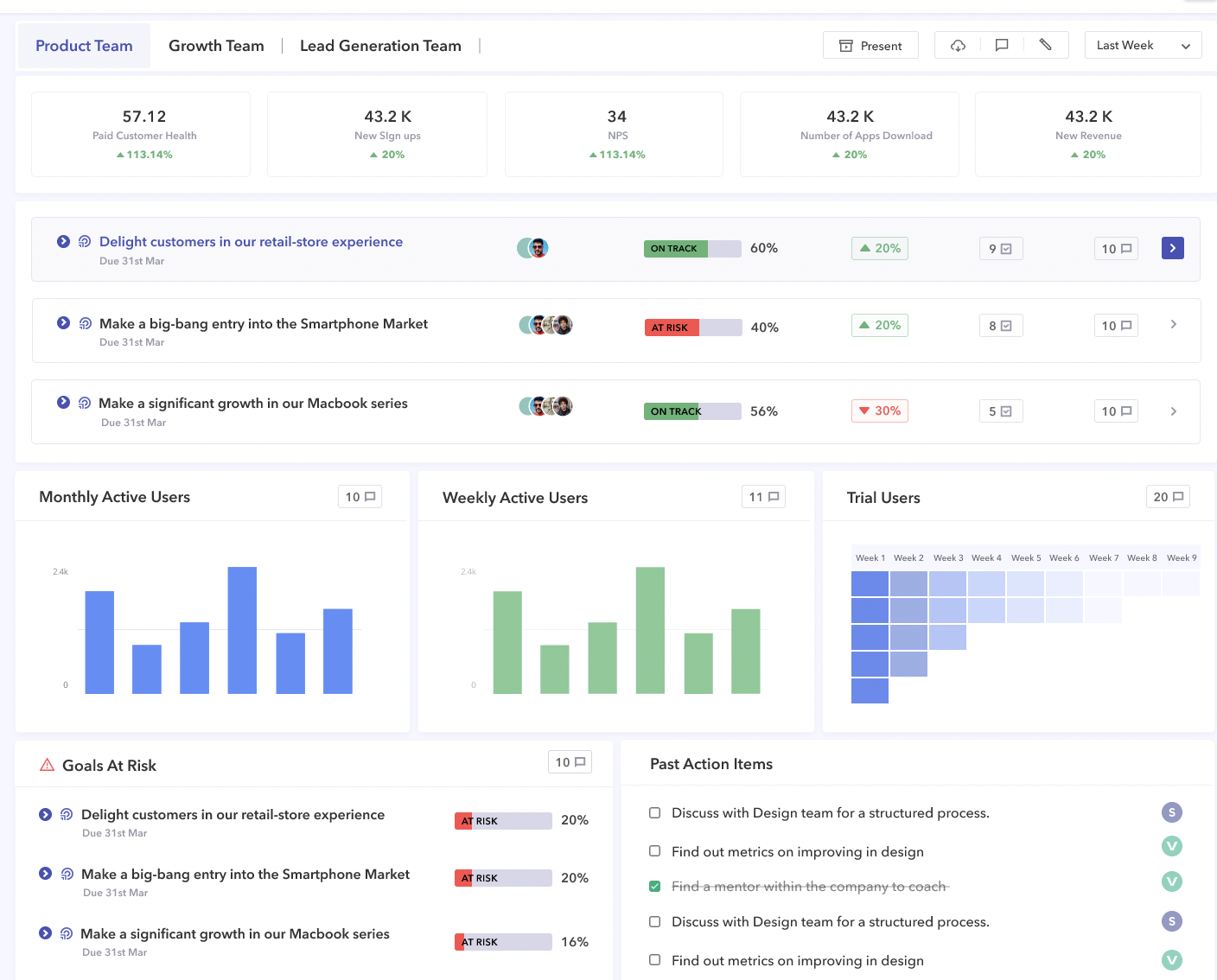This screenshot has width=1217, height=980.
Task: Open 'Delight customers in our retail-store experience' link
Action: pyautogui.click(x=251, y=242)
